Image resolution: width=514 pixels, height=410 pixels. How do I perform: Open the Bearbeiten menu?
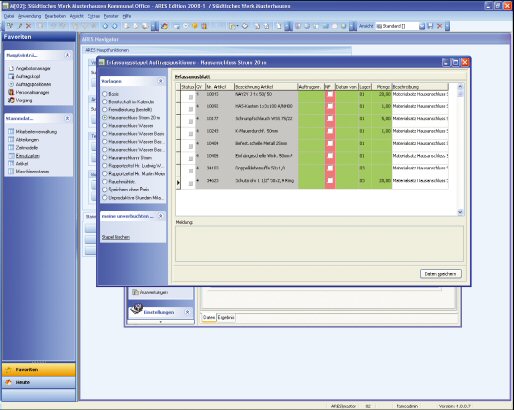point(55,16)
